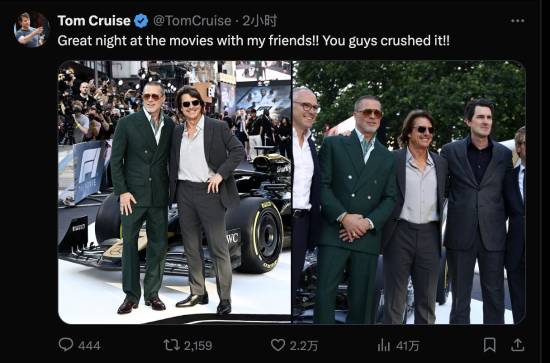Viewport: 550px width, 363px height.
Task: Click the 2,159 reposts count
Action: (x=198, y=346)
